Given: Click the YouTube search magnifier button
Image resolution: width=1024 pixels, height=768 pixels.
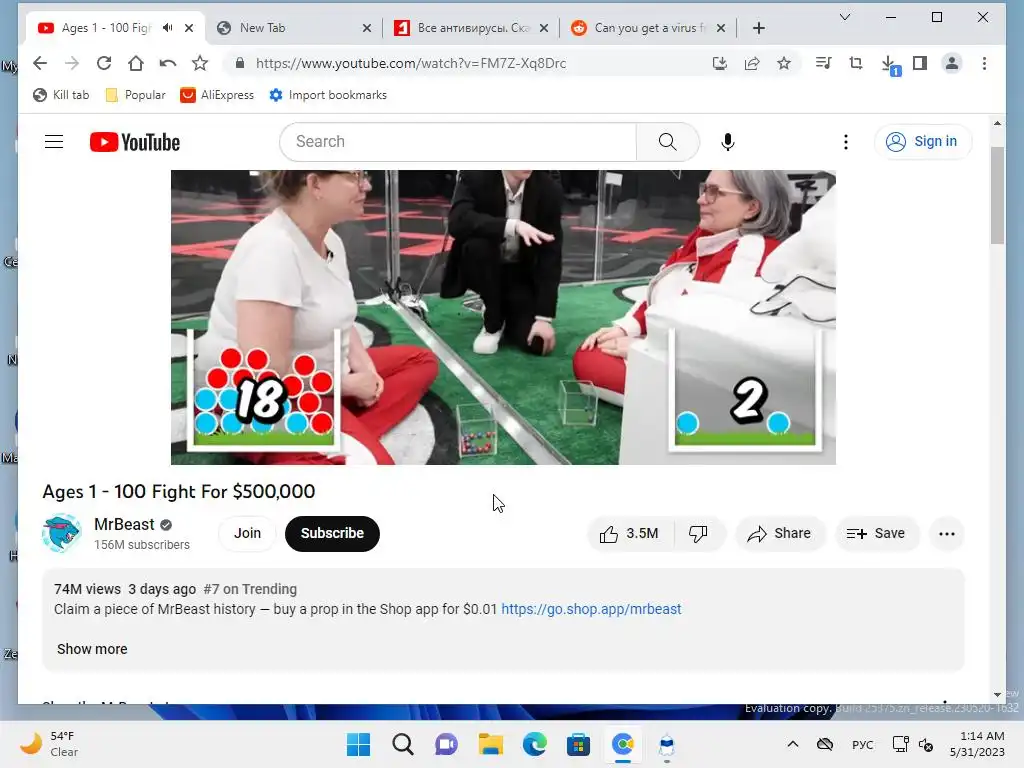Looking at the screenshot, I should [667, 142].
